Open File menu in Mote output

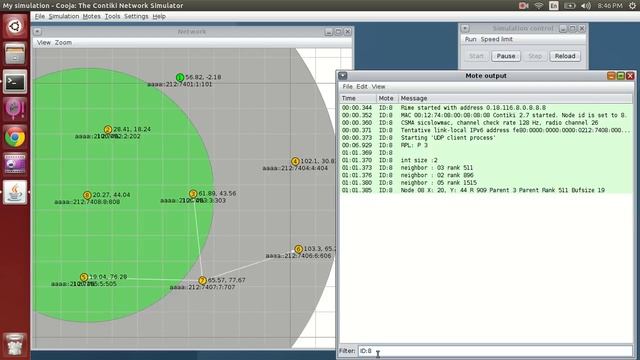coord(347,87)
